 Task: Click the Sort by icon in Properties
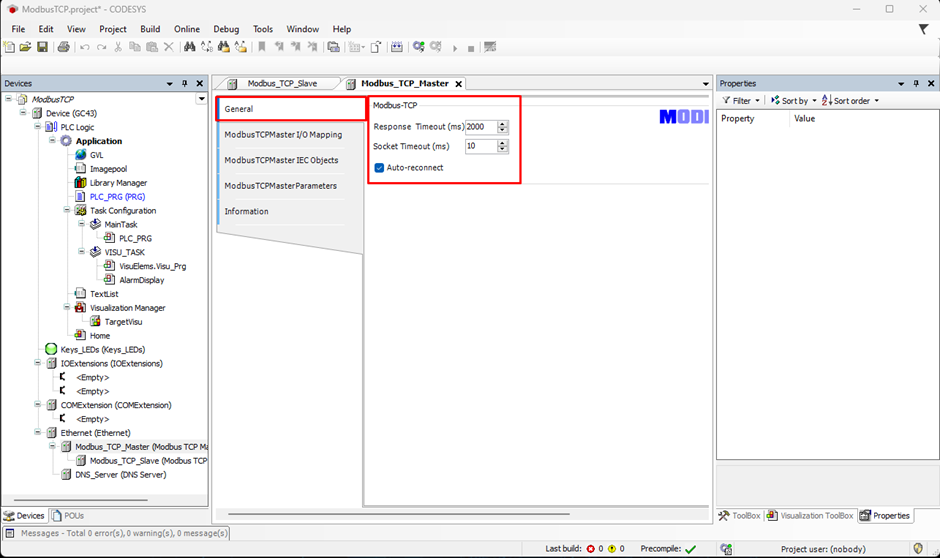tap(775, 101)
